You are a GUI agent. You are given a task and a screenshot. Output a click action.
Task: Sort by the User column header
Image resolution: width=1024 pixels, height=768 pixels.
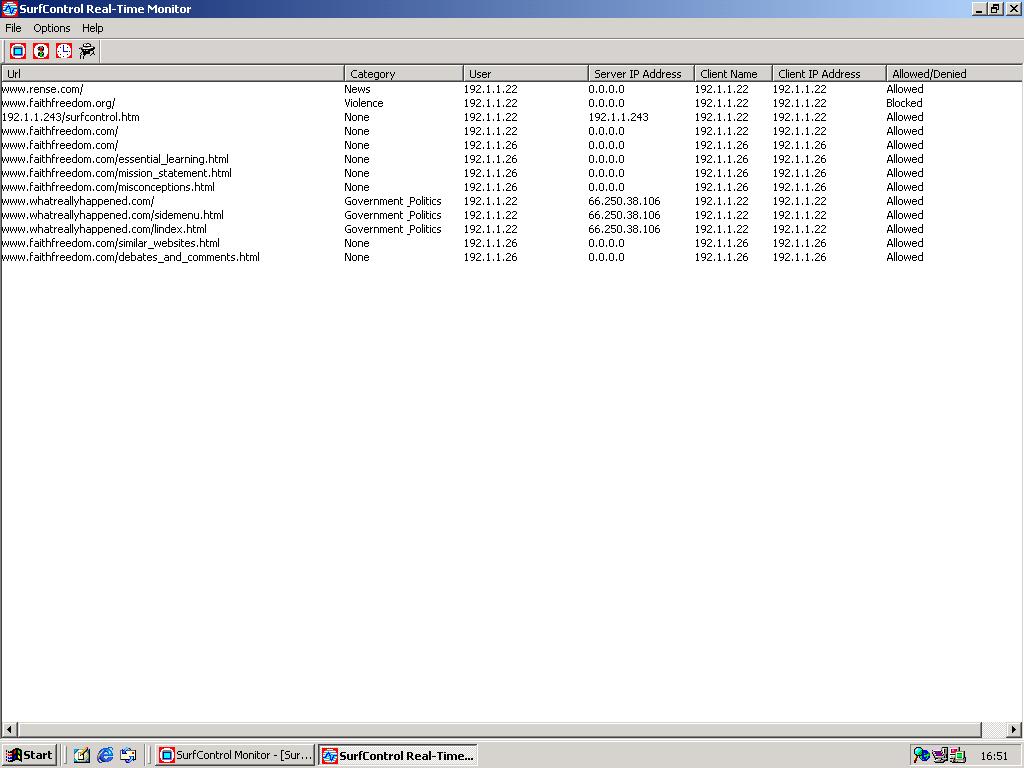pos(526,74)
